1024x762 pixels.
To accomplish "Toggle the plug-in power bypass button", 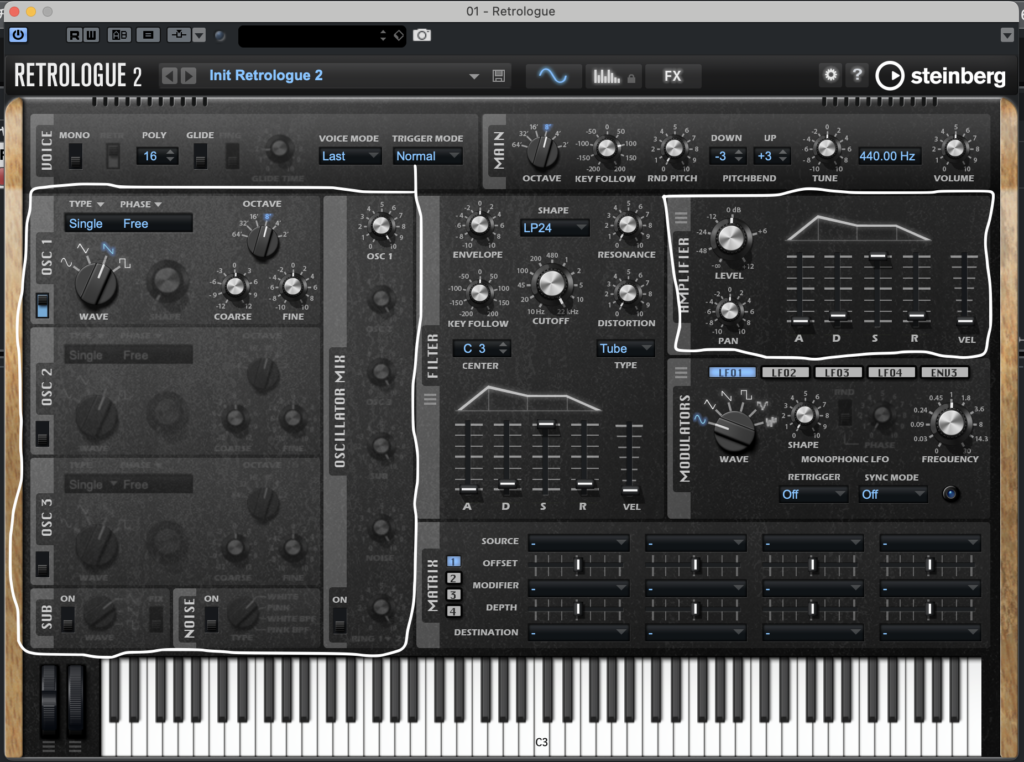I will click(x=18, y=35).
